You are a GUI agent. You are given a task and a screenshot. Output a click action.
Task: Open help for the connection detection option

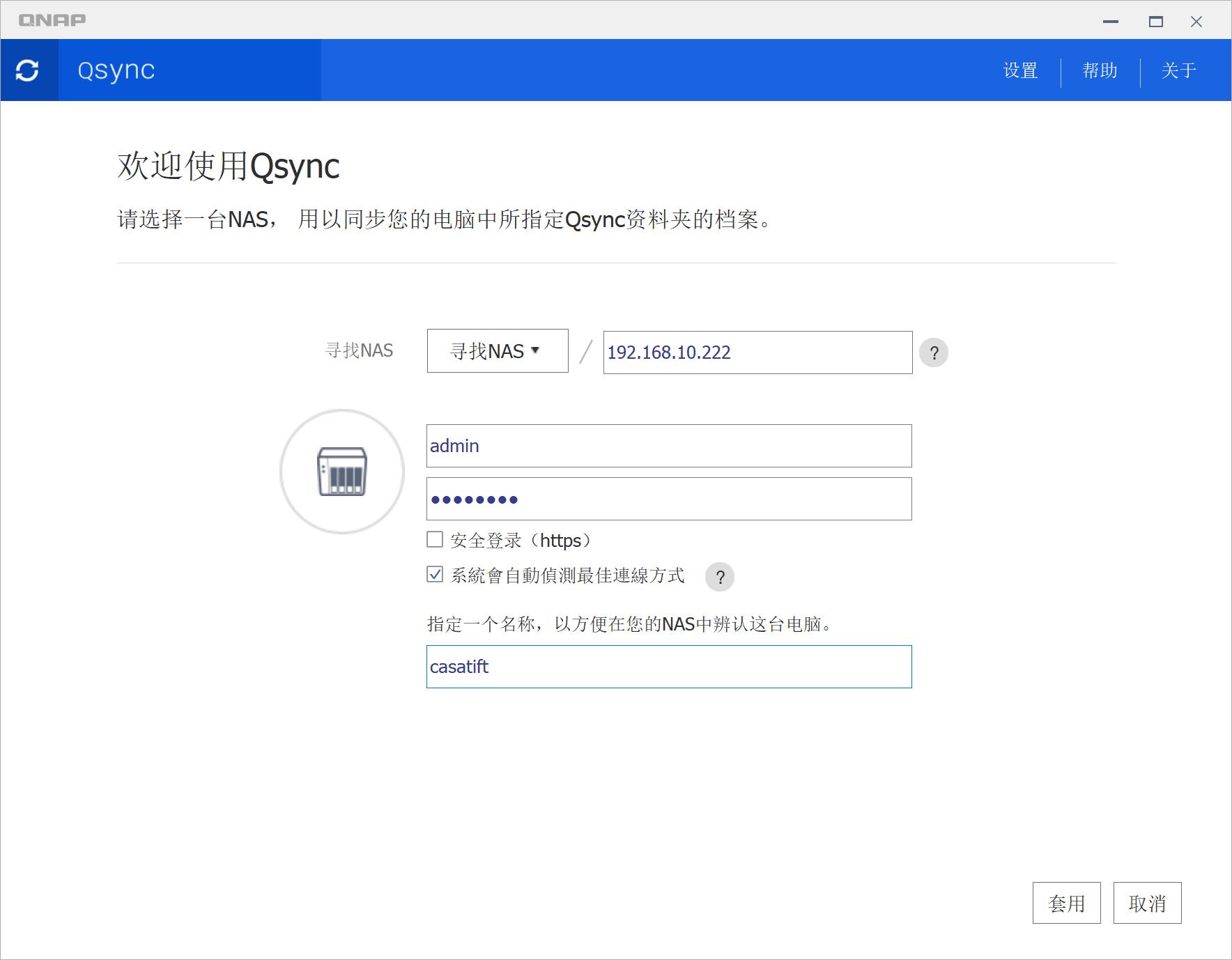click(720, 577)
